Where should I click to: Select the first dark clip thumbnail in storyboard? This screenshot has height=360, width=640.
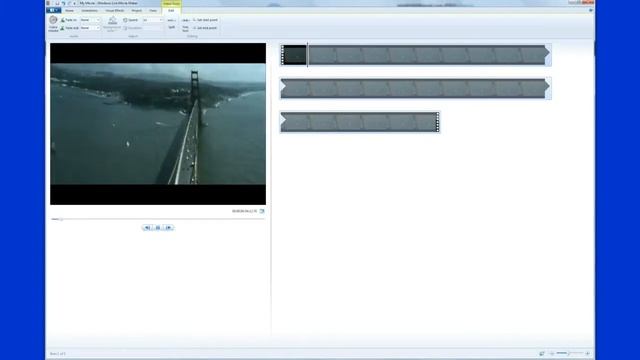point(294,55)
